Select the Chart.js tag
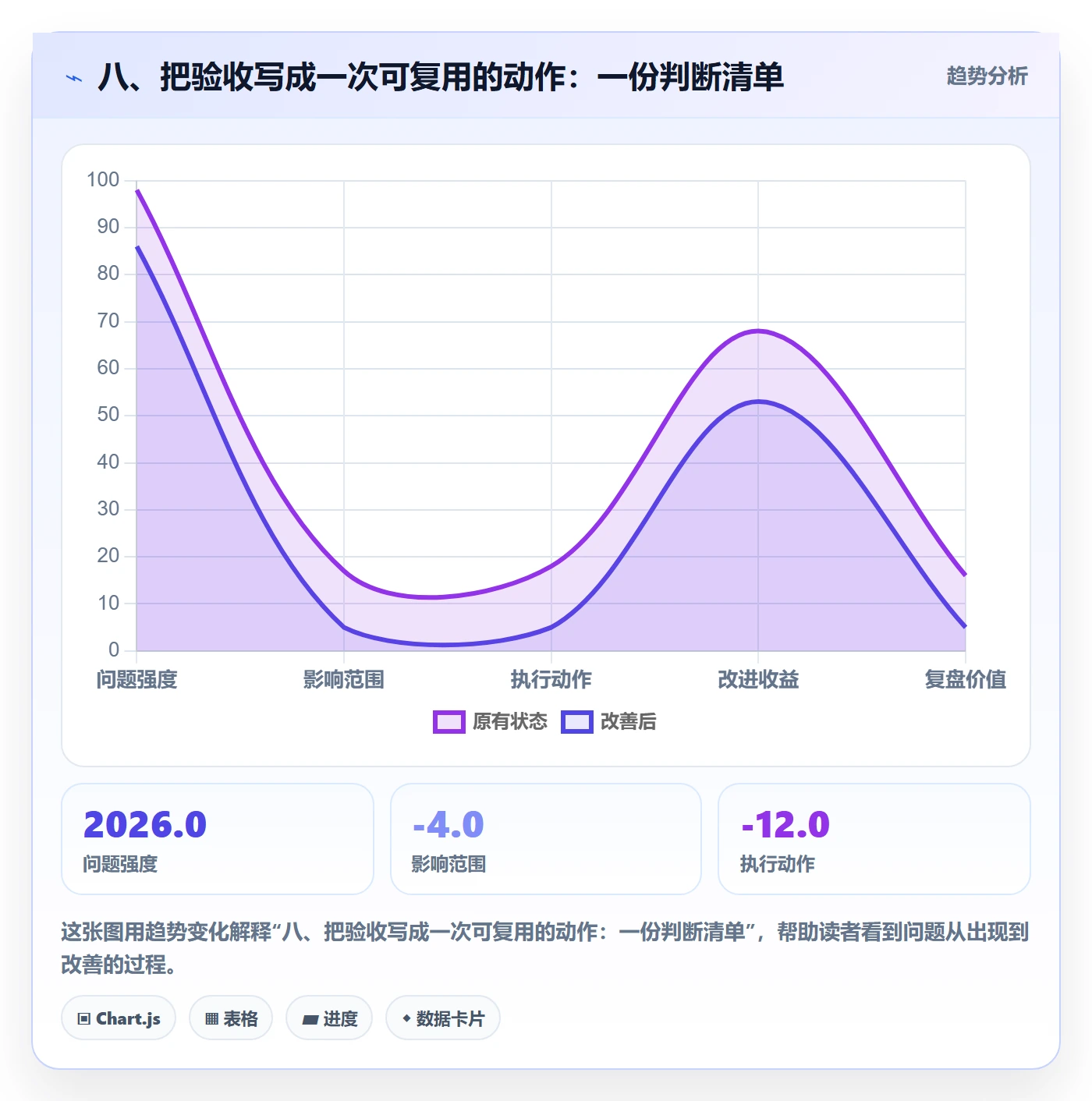 [119, 1018]
